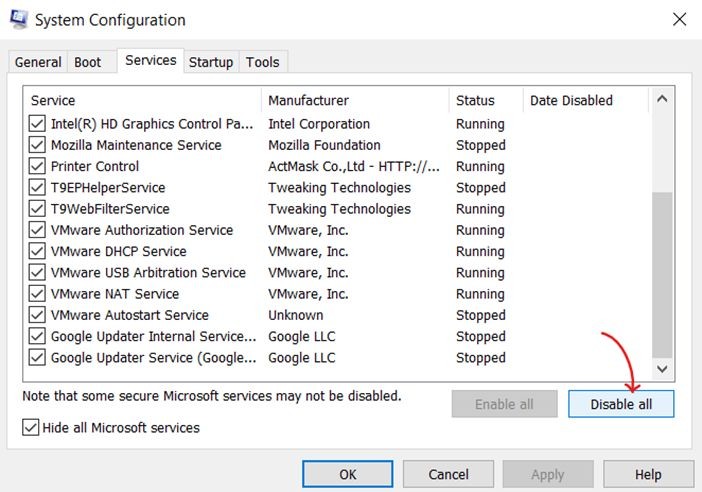702x492 pixels.
Task: Disable the VMware NAT Service checkbox
Action: (x=38, y=294)
